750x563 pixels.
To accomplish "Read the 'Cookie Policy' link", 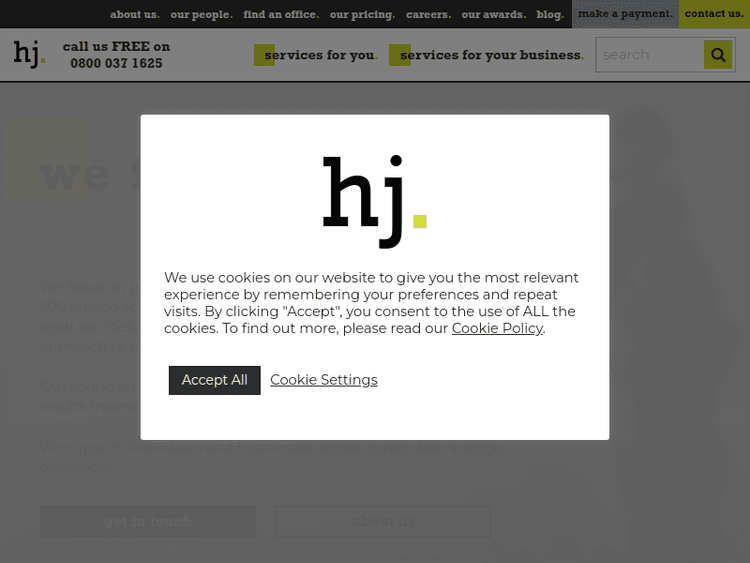I will tap(497, 328).
